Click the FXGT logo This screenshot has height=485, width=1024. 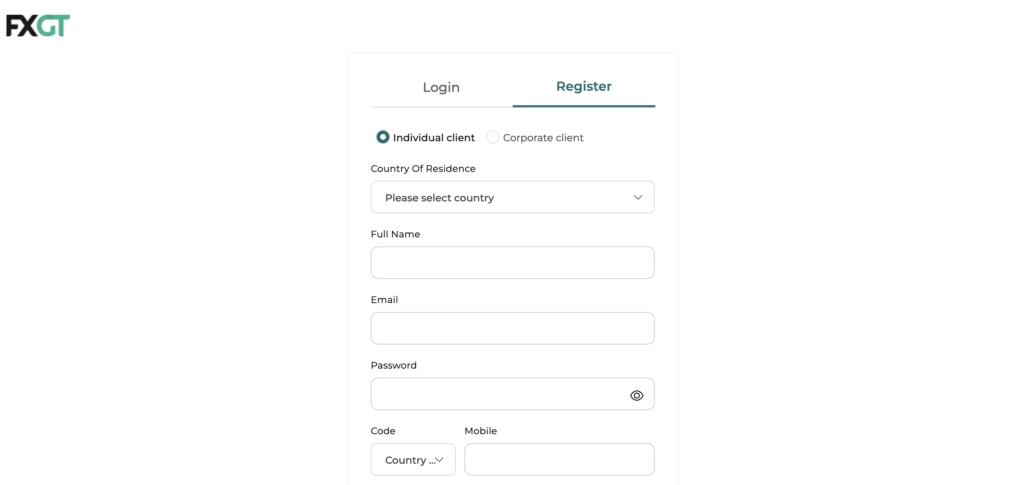tap(38, 26)
